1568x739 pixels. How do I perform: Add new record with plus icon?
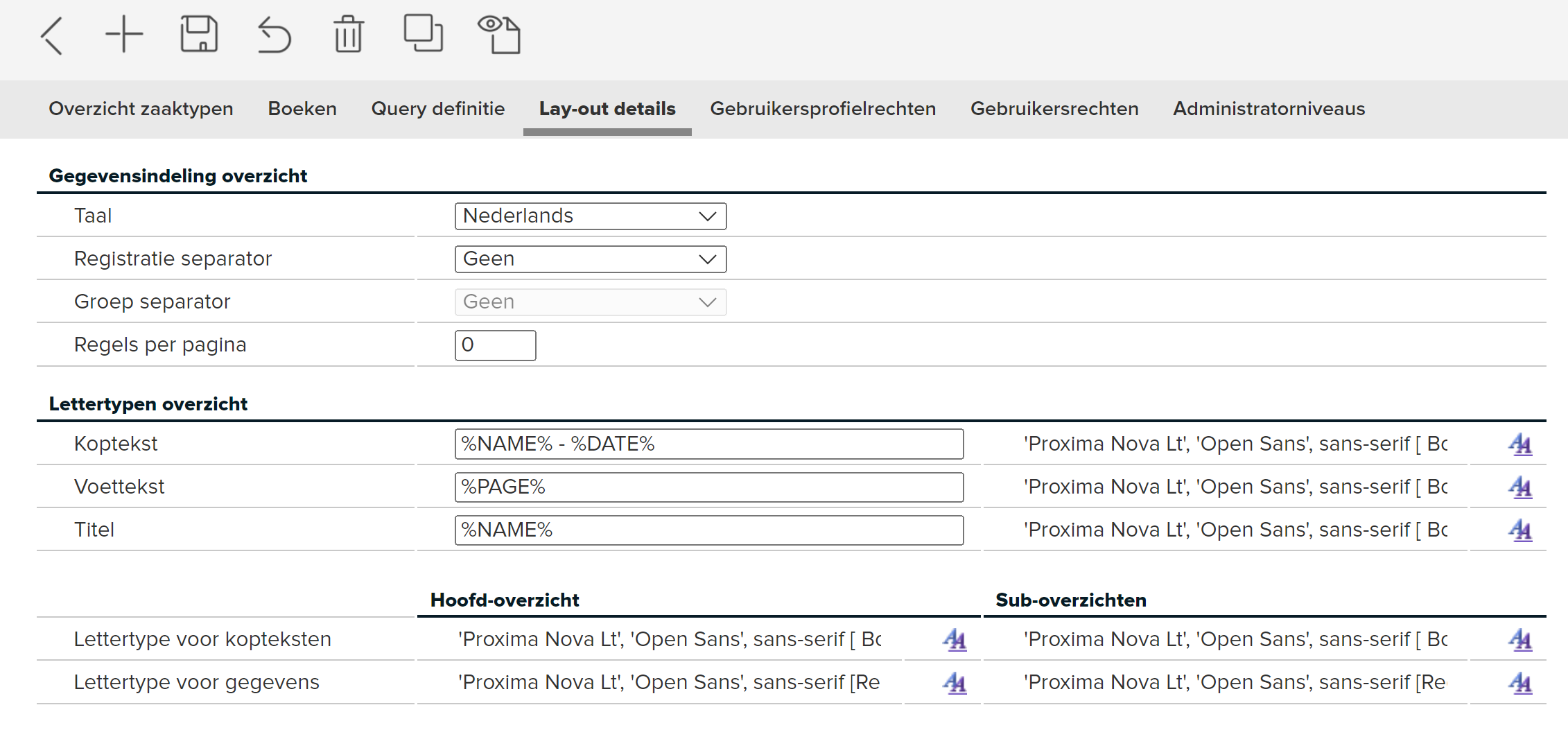124,35
